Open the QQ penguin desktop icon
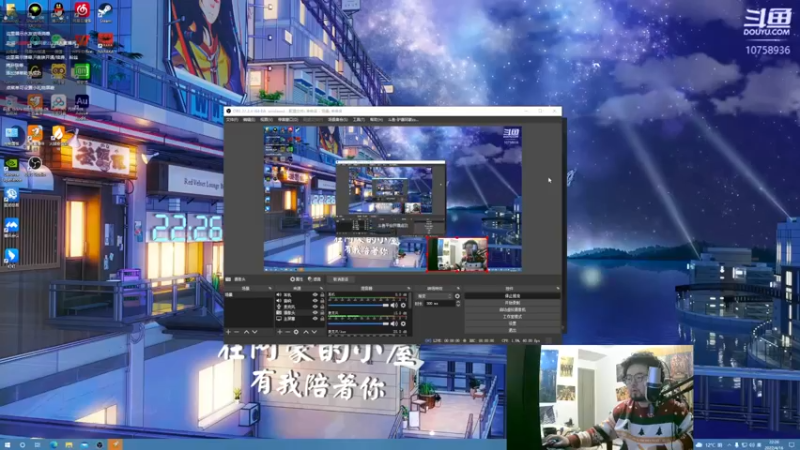800x450 pixels. pos(58,11)
